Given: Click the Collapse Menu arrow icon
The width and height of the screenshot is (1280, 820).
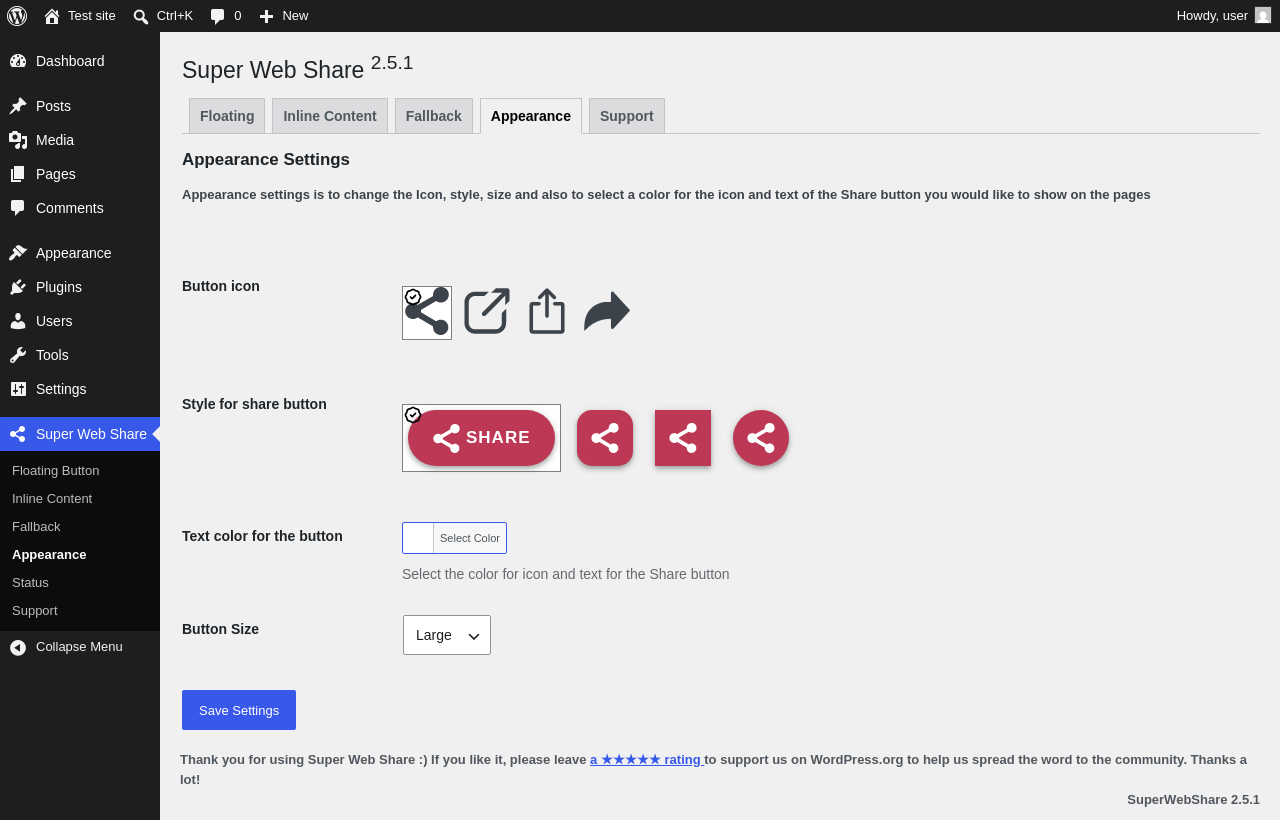Looking at the screenshot, I should click(18, 648).
